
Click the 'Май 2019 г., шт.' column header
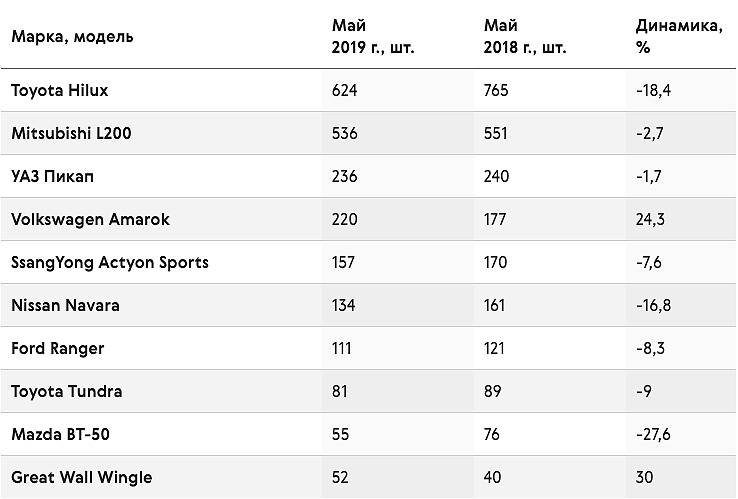[x=373, y=36]
